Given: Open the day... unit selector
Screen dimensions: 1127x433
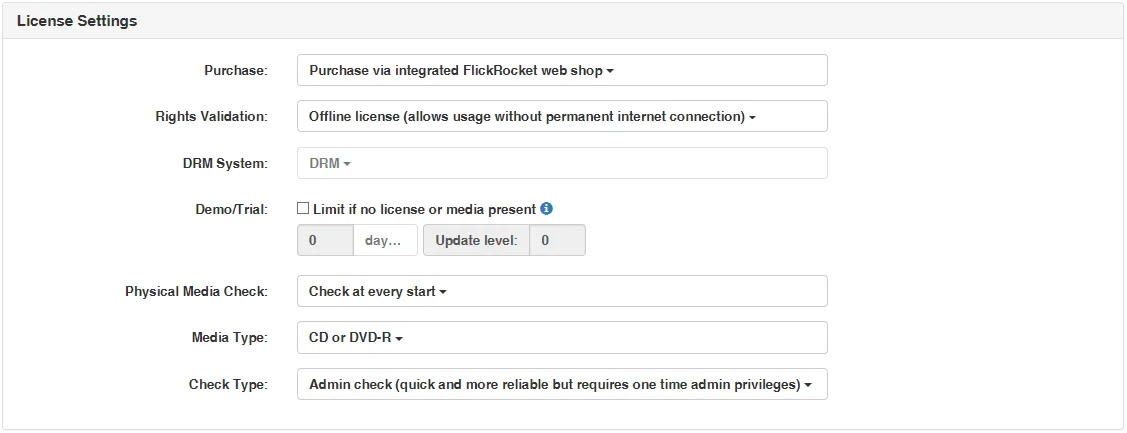Looking at the screenshot, I should 385,240.
